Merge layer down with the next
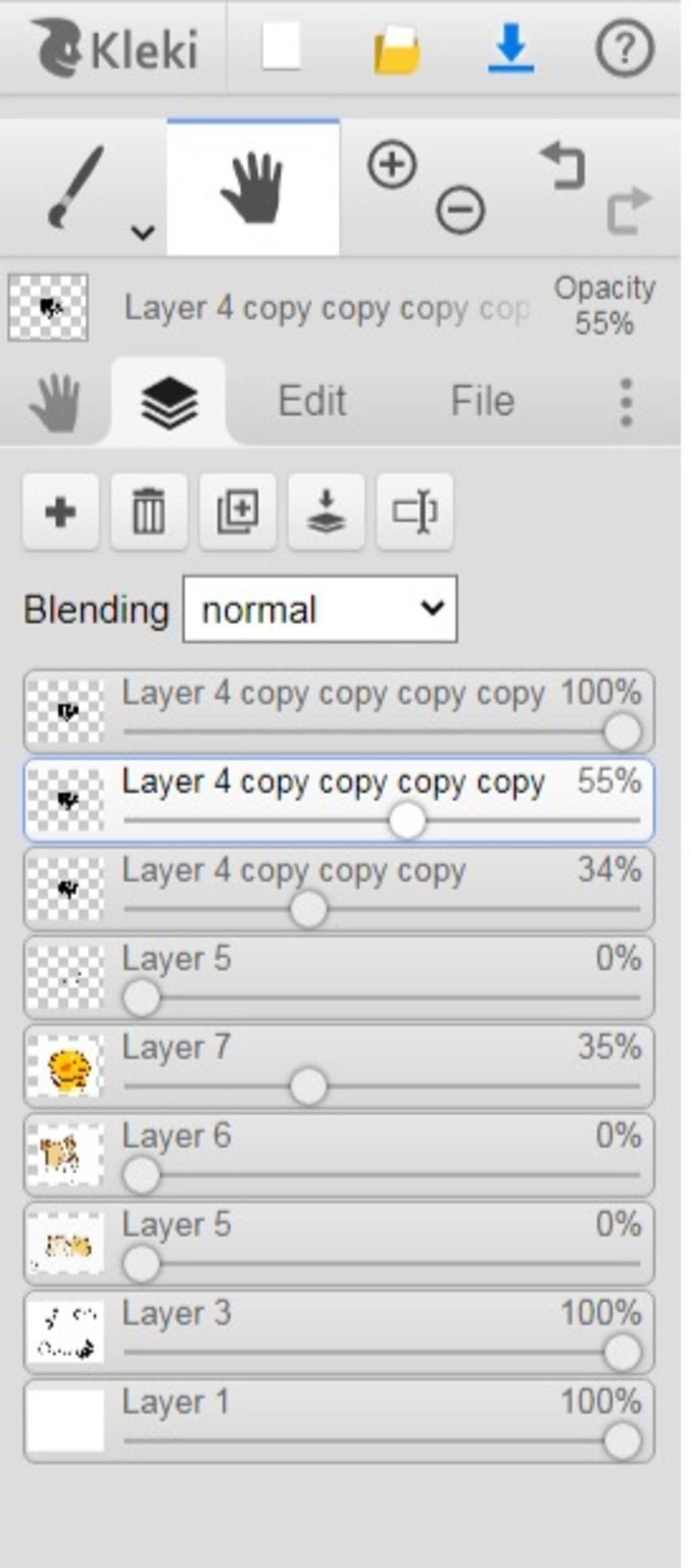691x1568 pixels. 326,512
